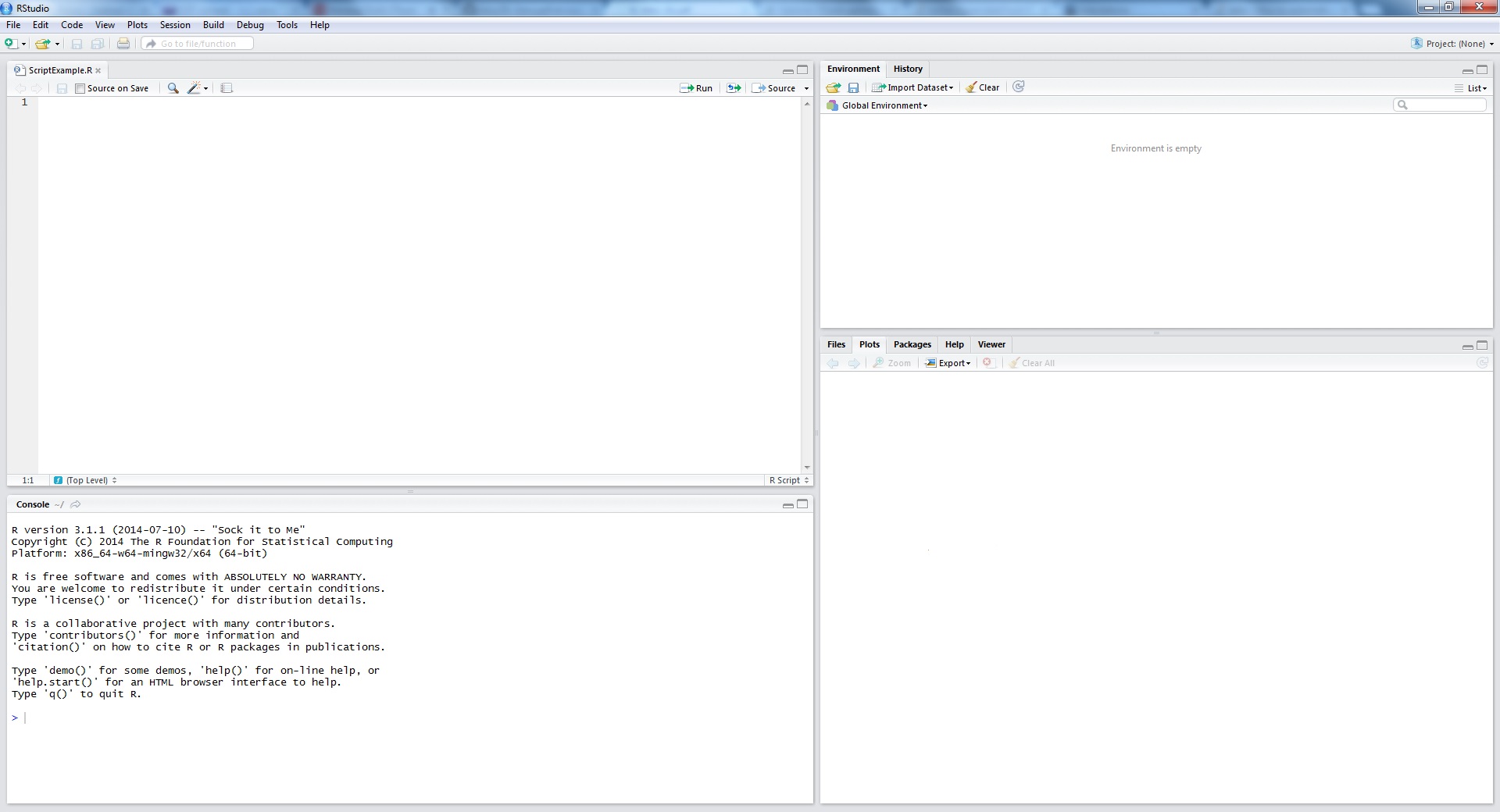The image size is (1500, 812).
Task: Click the New File icon in main toolbar
Action: (12, 44)
